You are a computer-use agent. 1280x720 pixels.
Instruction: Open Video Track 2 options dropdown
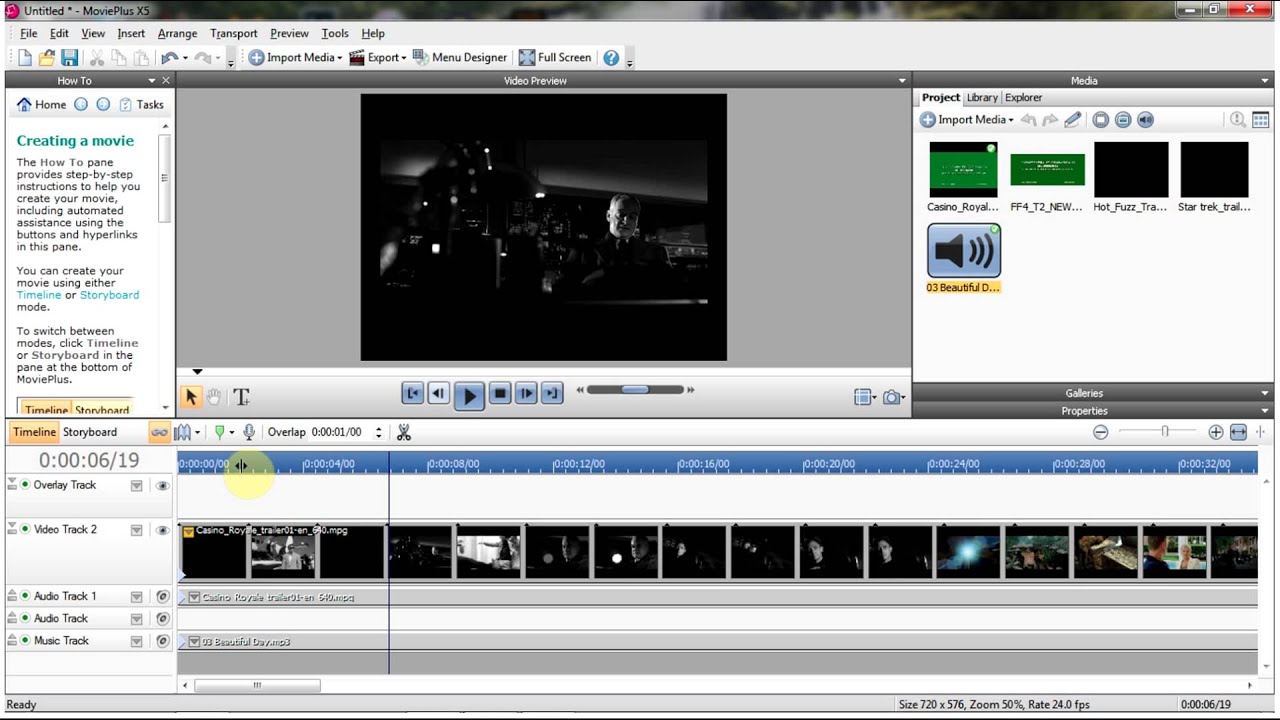pyautogui.click(x=136, y=530)
